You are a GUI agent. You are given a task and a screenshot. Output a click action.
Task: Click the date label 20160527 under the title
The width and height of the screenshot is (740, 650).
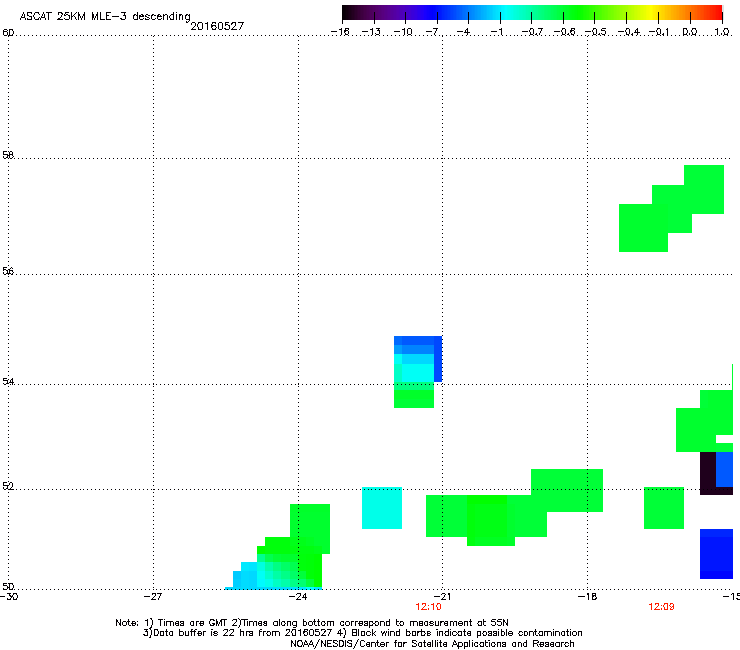217,26
